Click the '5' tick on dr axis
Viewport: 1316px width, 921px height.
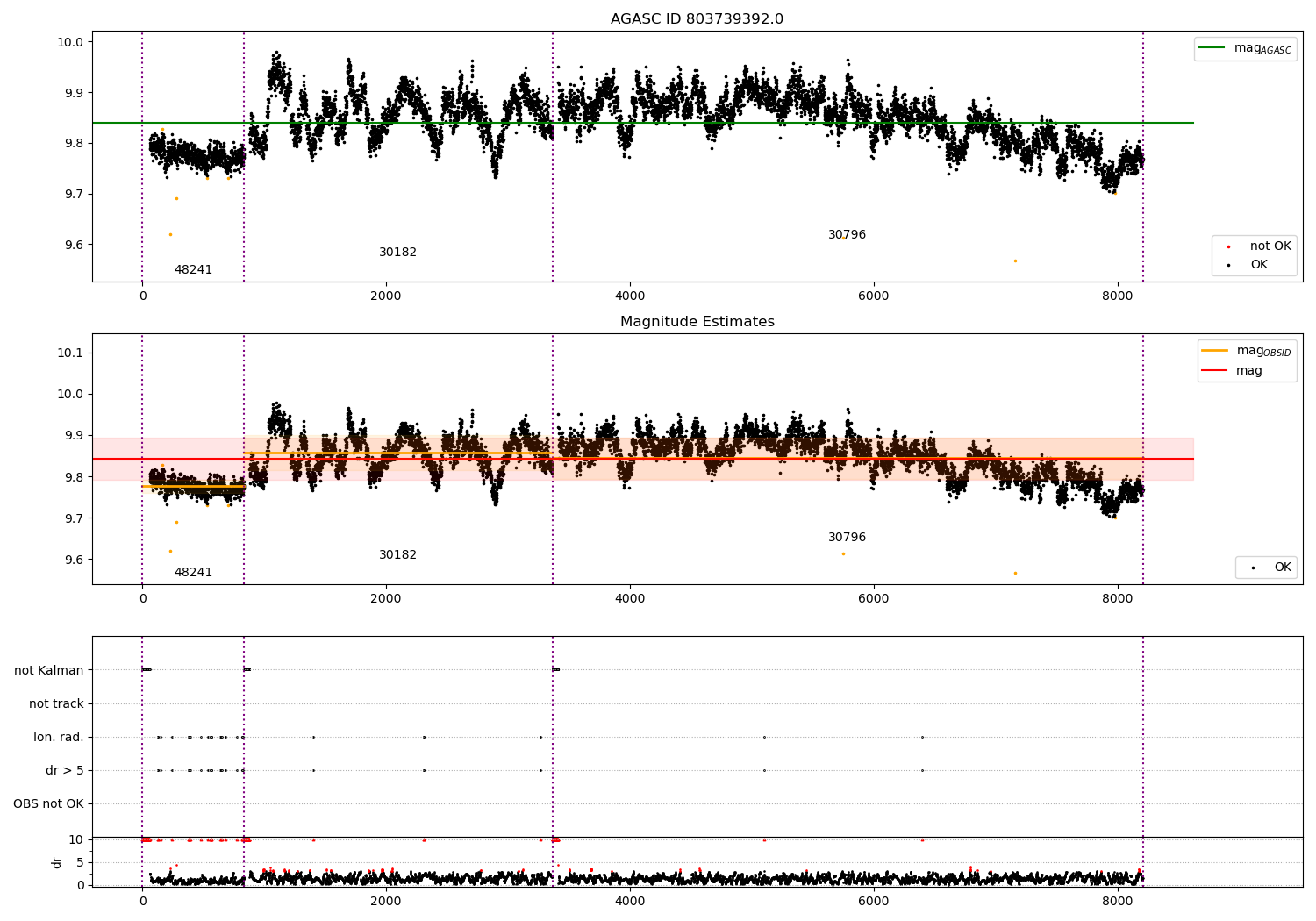tap(80, 862)
